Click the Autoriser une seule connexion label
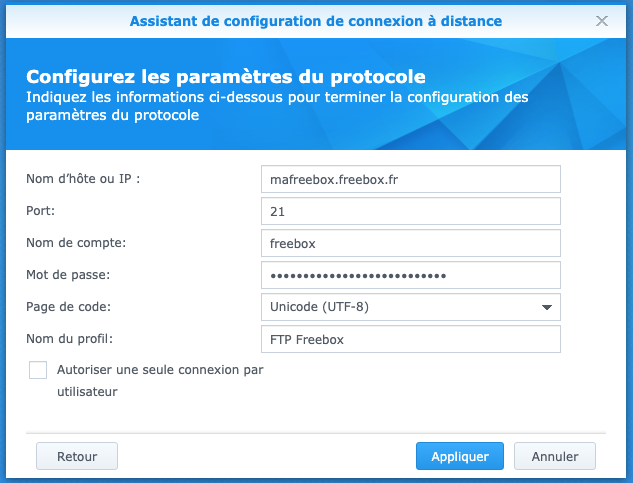 pyautogui.click(x=159, y=370)
